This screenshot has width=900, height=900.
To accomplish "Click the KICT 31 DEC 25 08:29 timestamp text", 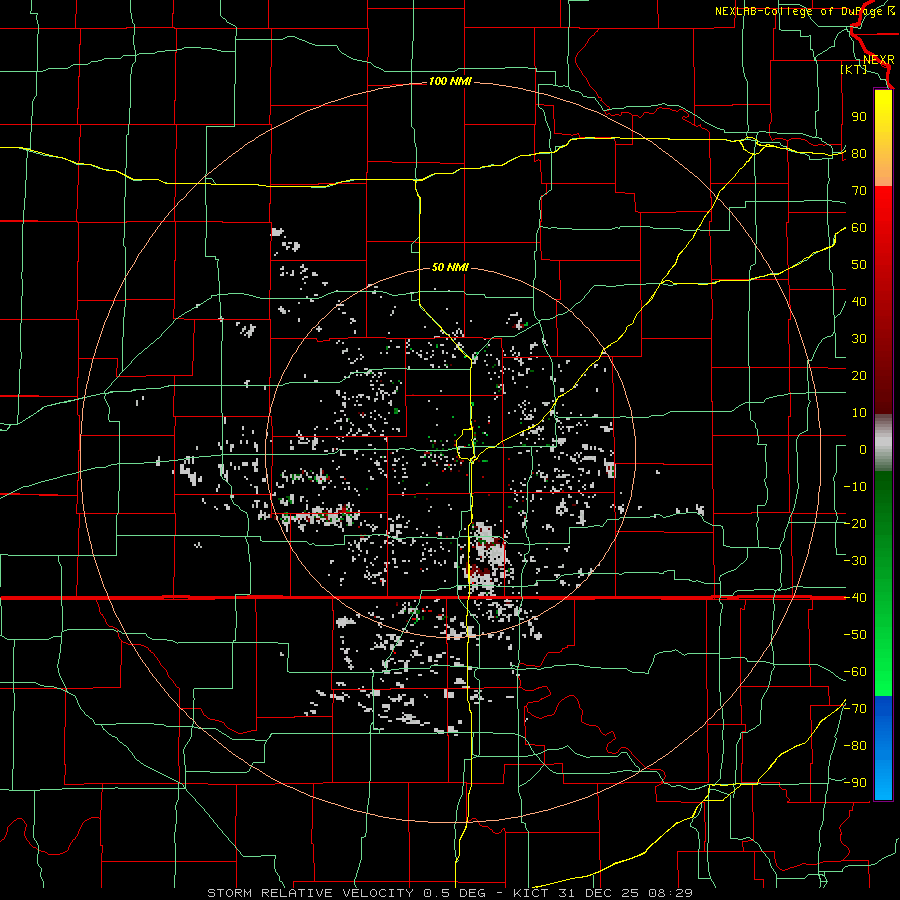I will click(x=603, y=893).
